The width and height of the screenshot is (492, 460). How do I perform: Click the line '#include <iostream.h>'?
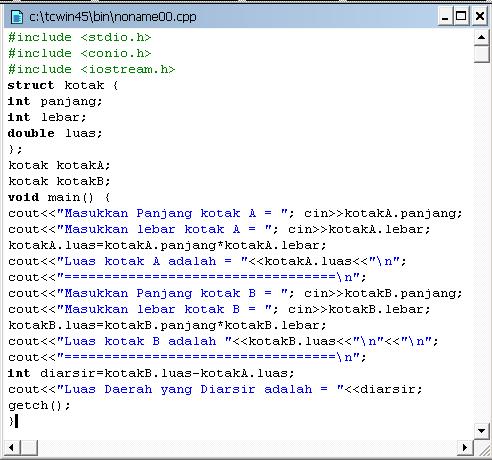tap(92, 69)
